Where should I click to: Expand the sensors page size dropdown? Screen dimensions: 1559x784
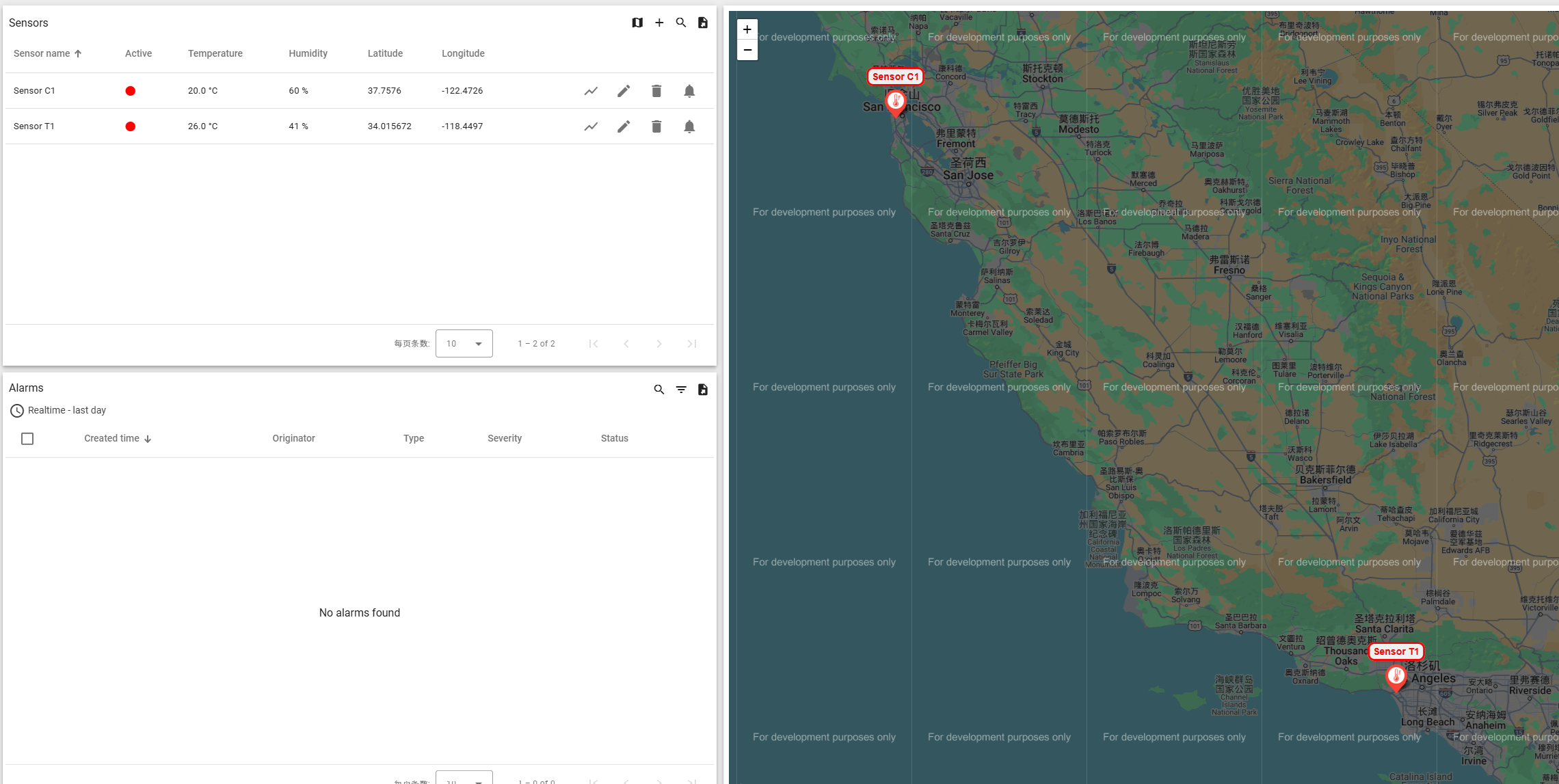(x=464, y=344)
